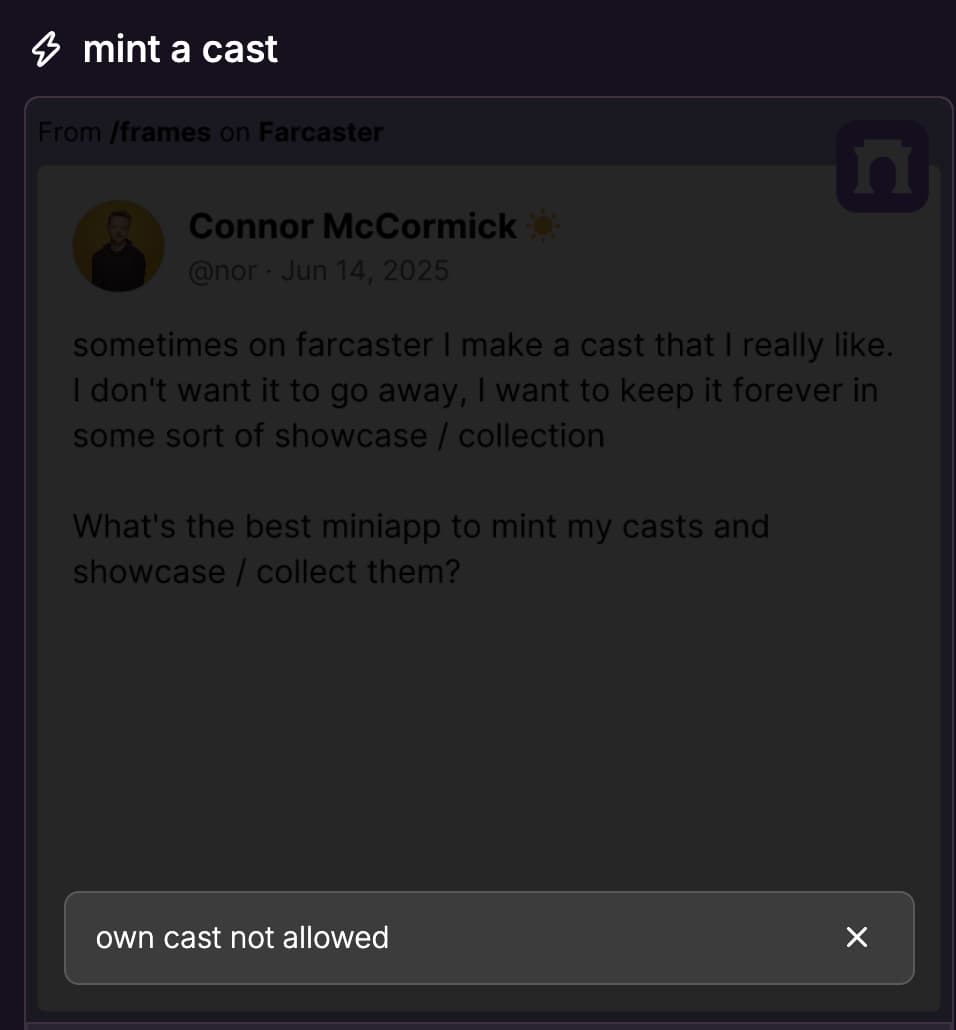Image resolution: width=956 pixels, height=1030 pixels.
Task: Select the "sometimes on farcaster" cast line
Action: point(482,345)
